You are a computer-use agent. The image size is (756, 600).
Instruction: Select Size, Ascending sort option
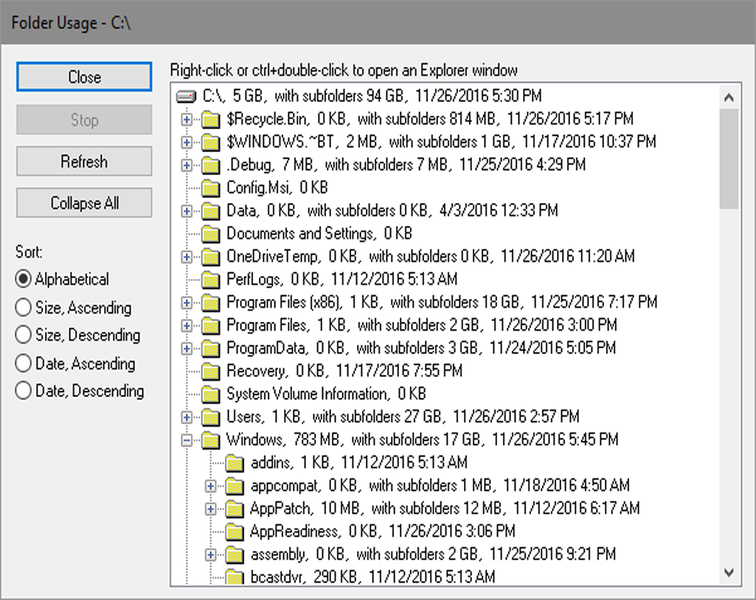[73, 307]
